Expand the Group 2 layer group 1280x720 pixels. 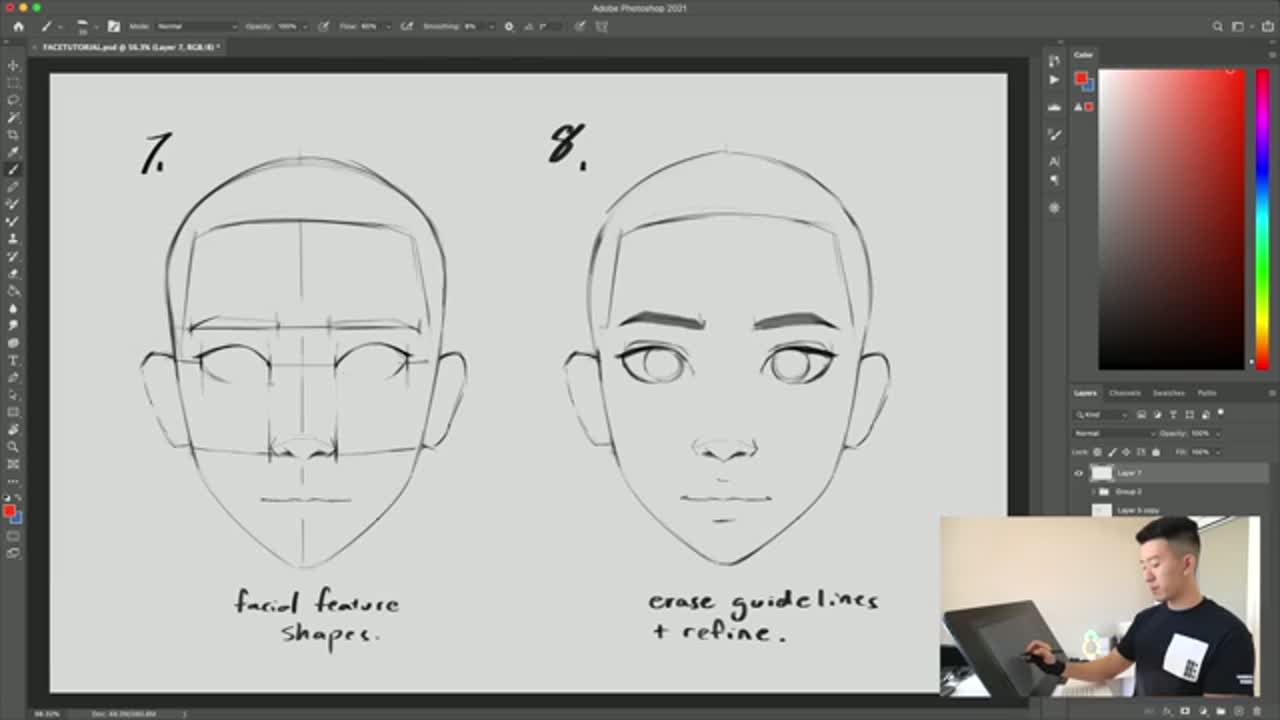point(1093,492)
